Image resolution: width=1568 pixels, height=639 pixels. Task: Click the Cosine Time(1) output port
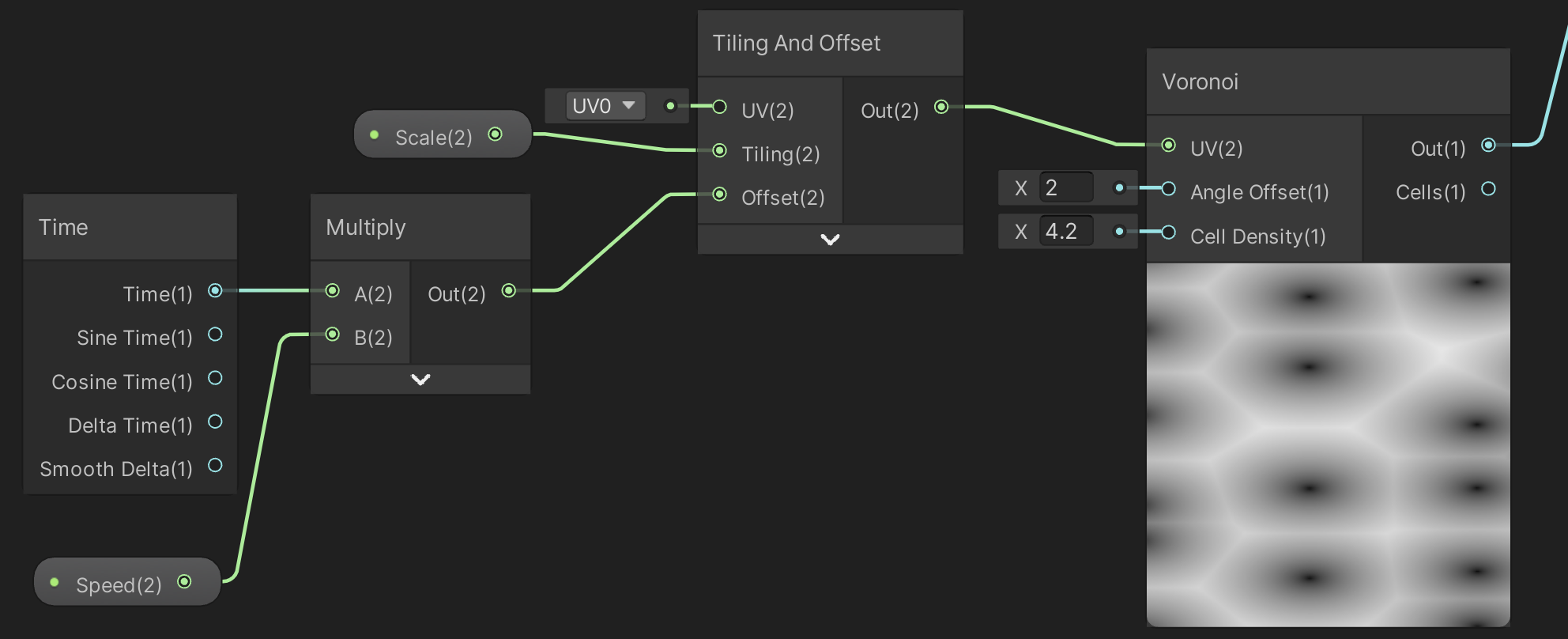click(215, 378)
